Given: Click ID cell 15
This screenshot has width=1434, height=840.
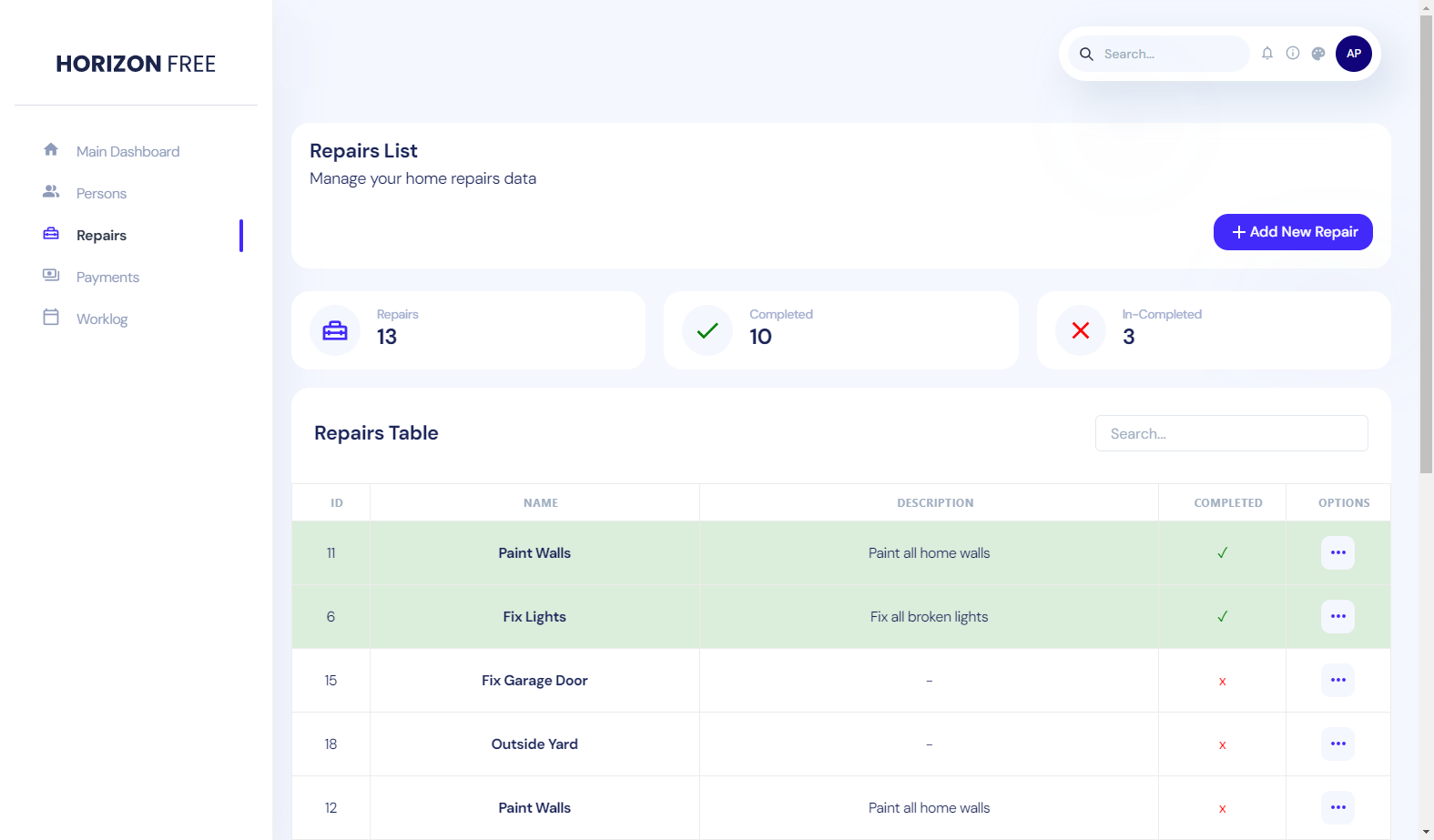Looking at the screenshot, I should [331, 680].
